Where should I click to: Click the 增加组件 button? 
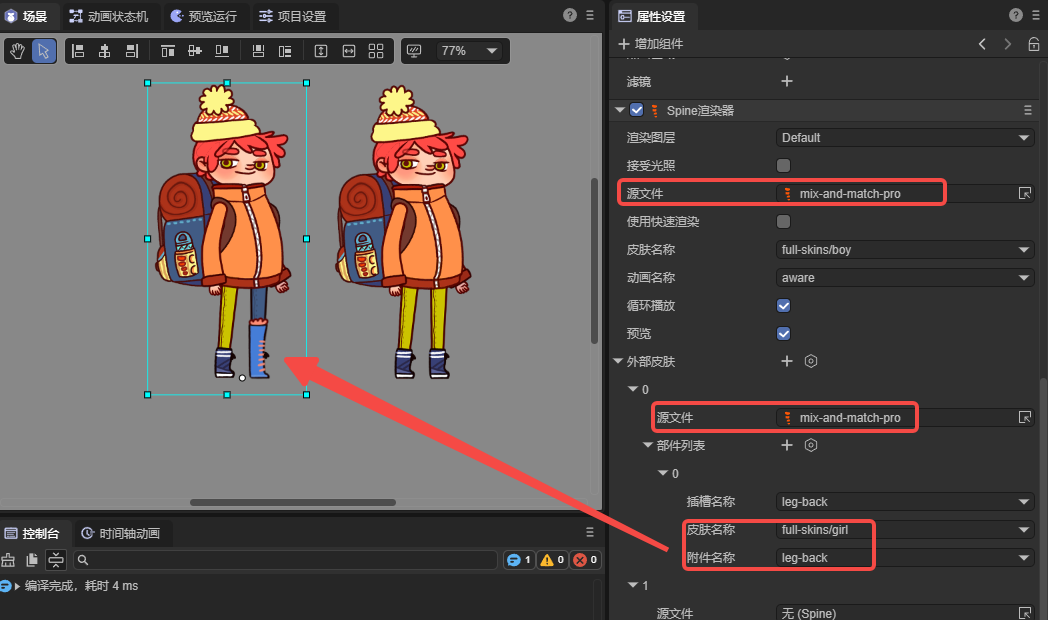click(x=651, y=44)
